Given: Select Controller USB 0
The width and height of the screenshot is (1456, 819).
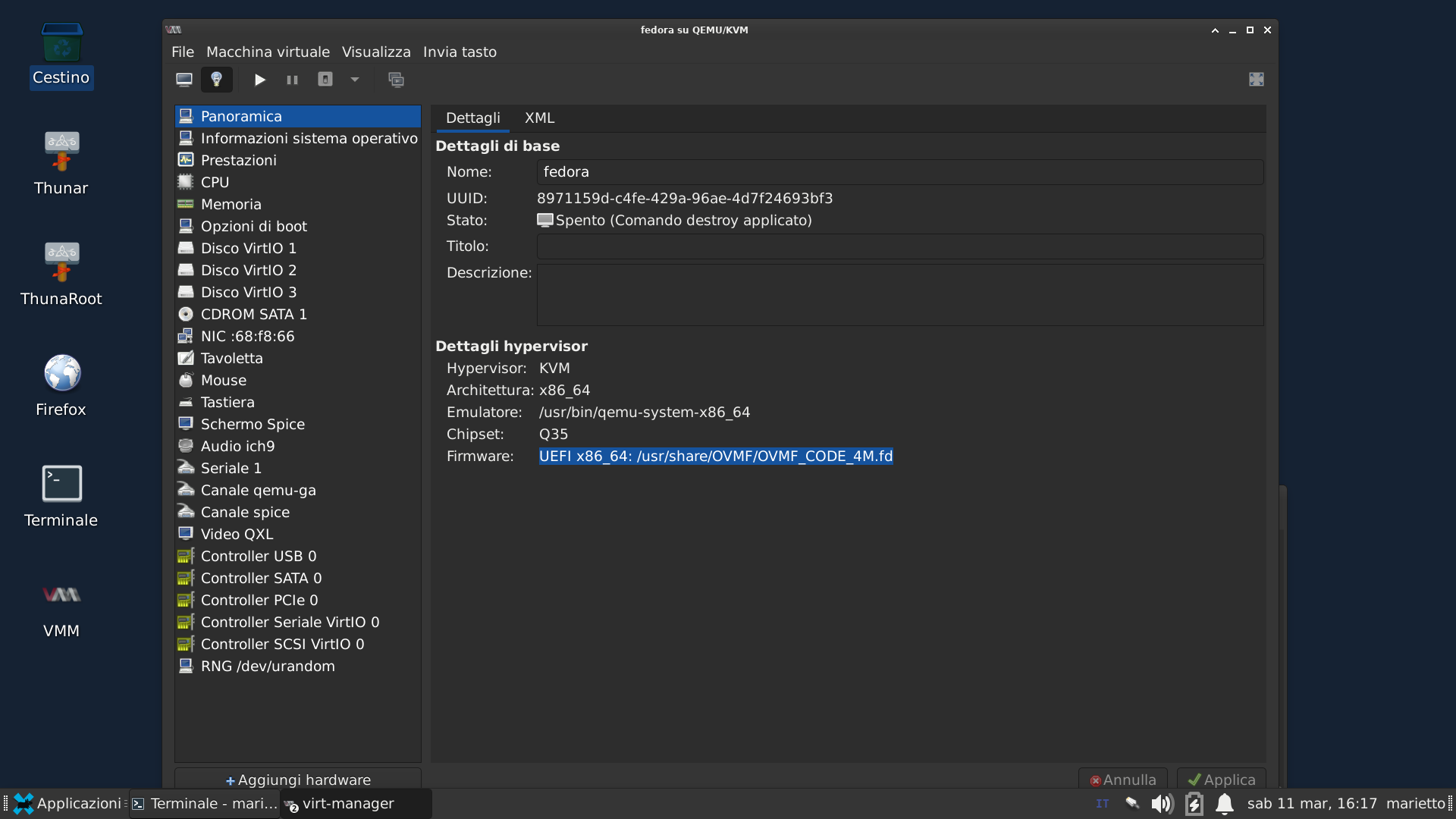Looking at the screenshot, I should tap(298, 556).
